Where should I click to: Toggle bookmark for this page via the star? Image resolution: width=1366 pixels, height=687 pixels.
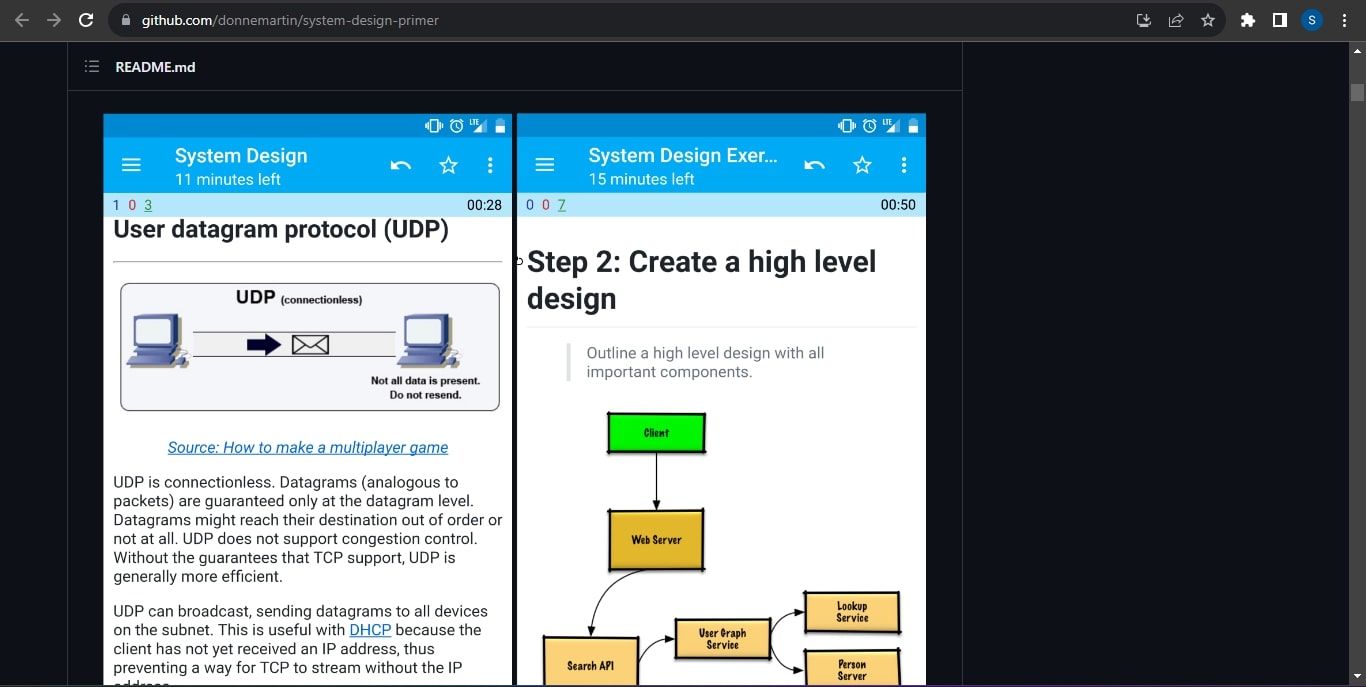click(x=1207, y=19)
